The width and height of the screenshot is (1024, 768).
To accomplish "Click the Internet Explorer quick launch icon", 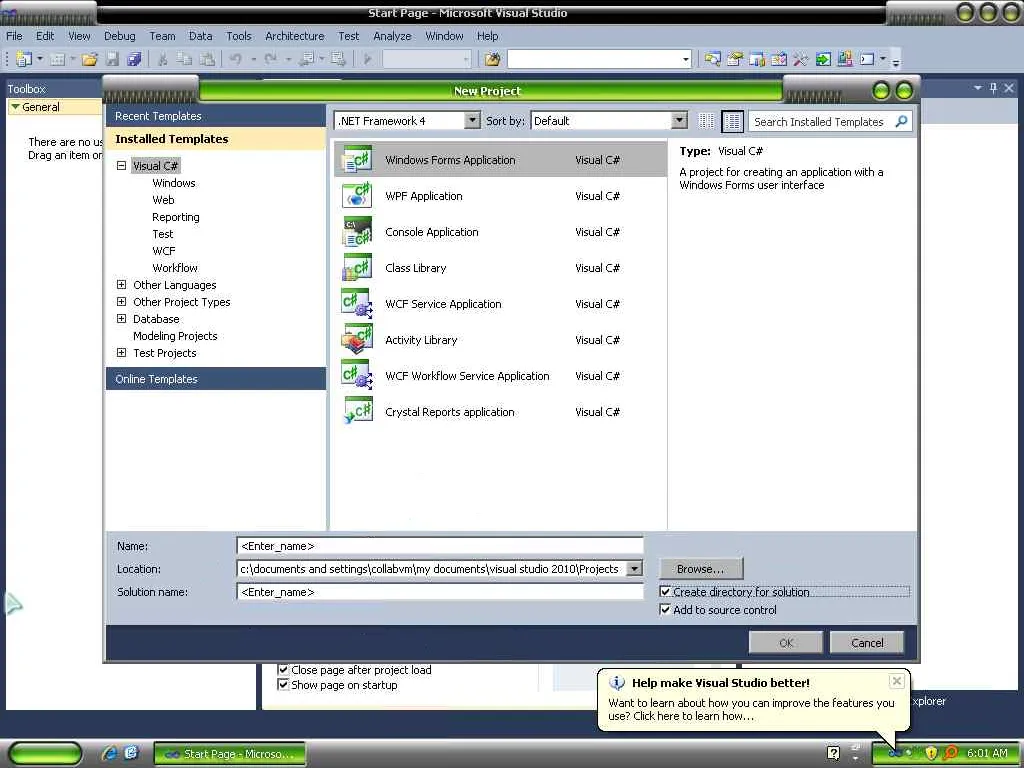I will [x=110, y=753].
